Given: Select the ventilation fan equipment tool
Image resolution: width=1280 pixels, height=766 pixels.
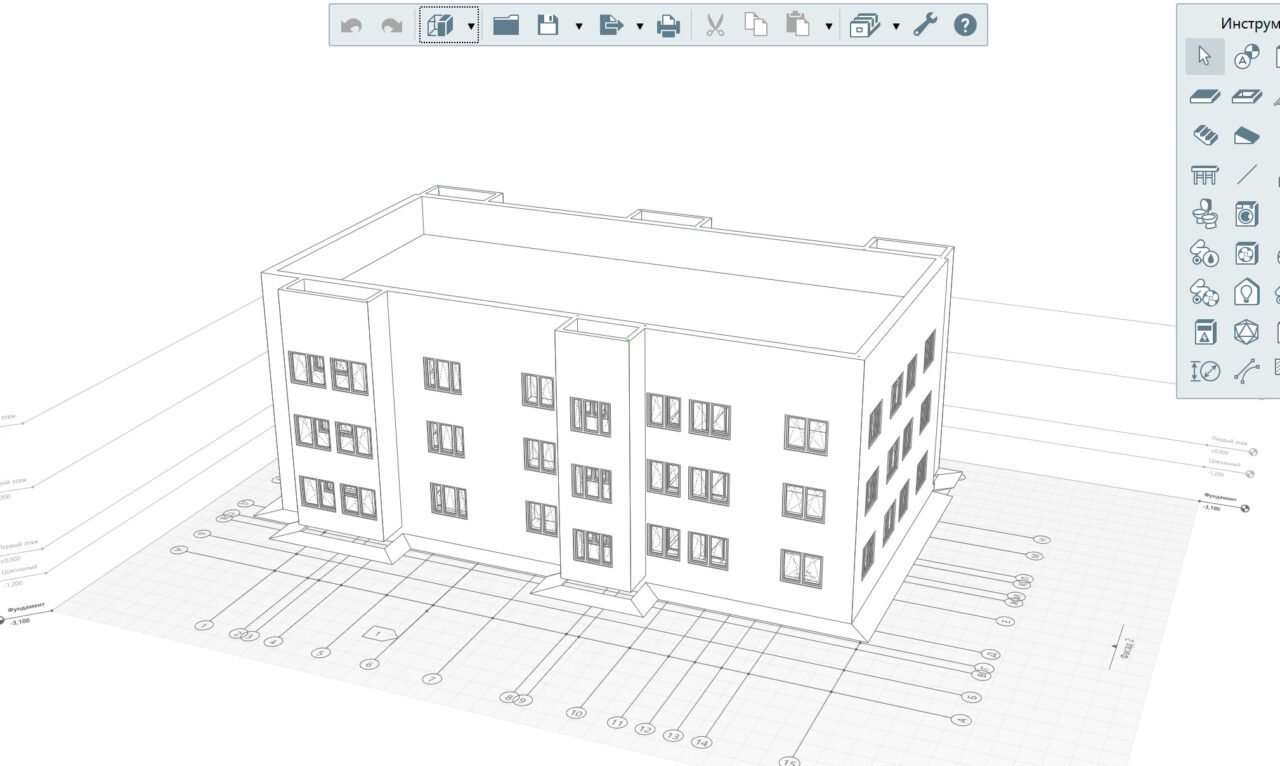Looking at the screenshot, I should [x=1246, y=253].
